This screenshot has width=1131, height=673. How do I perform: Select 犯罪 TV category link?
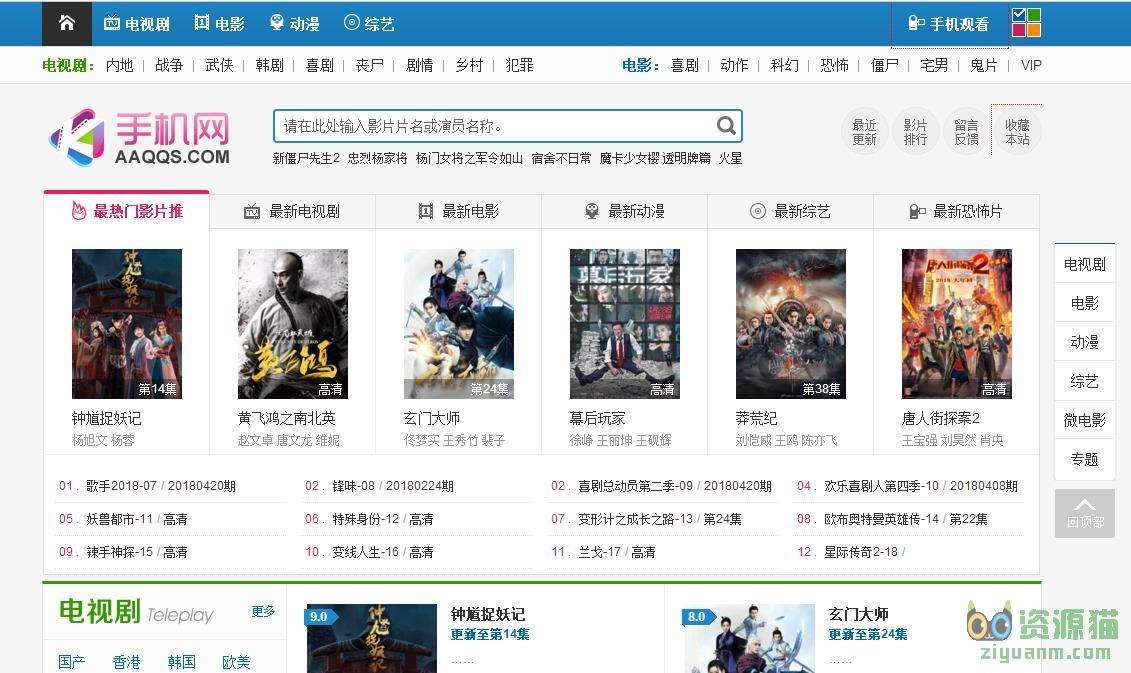click(x=519, y=65)
